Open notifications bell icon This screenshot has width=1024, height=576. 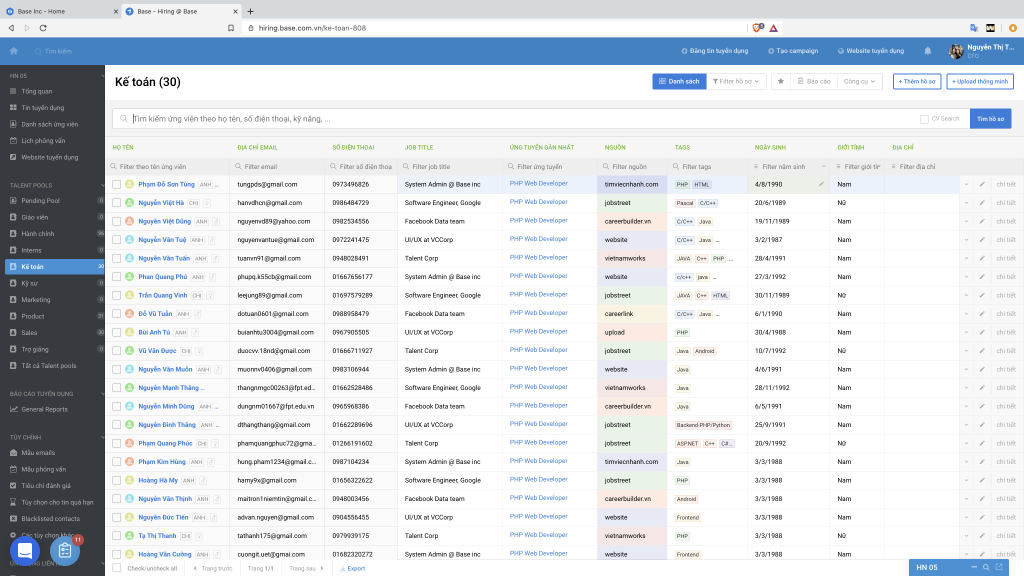tap(927, 51)
